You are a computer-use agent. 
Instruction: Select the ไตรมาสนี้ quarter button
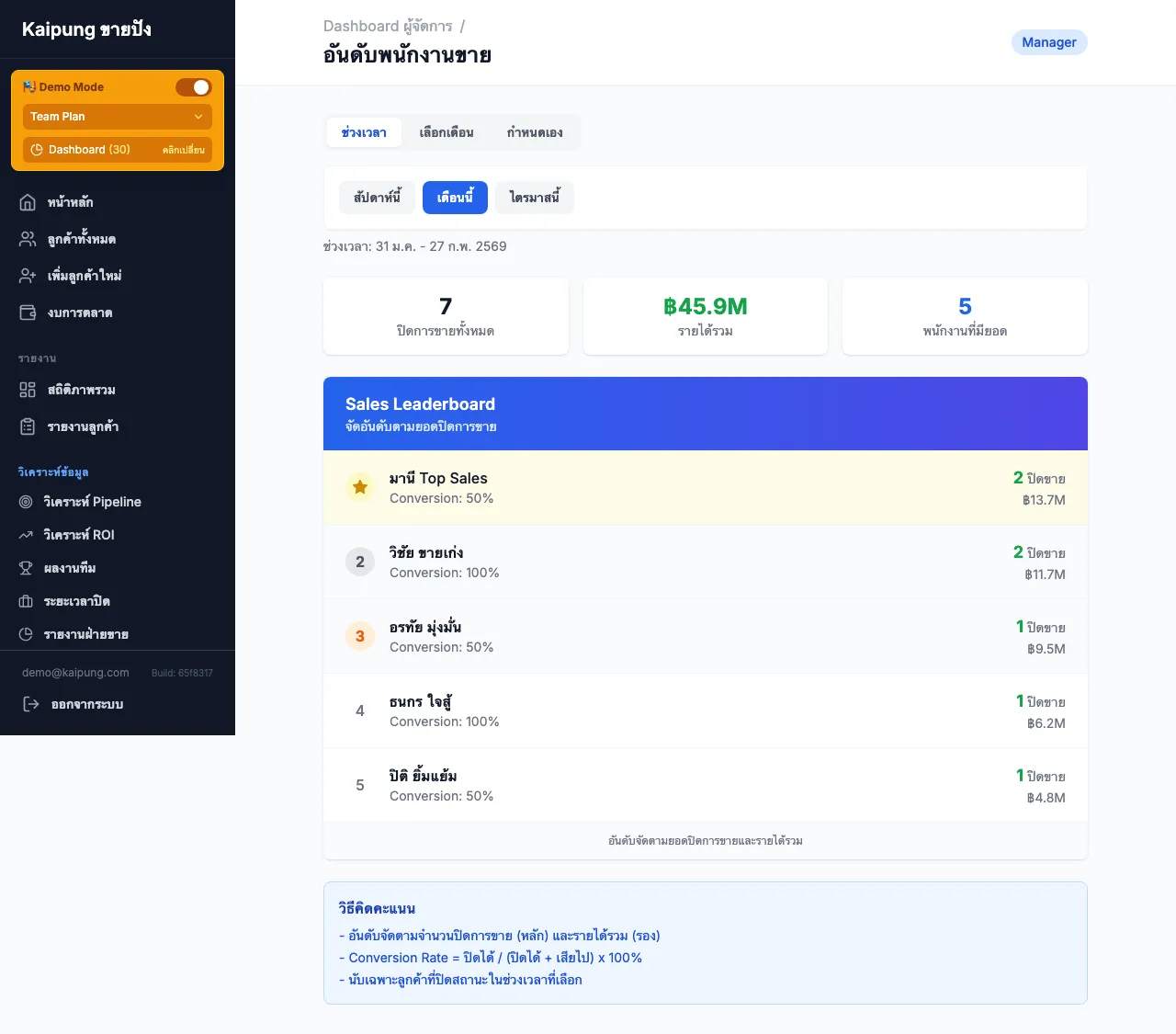[x=535, y=198]
